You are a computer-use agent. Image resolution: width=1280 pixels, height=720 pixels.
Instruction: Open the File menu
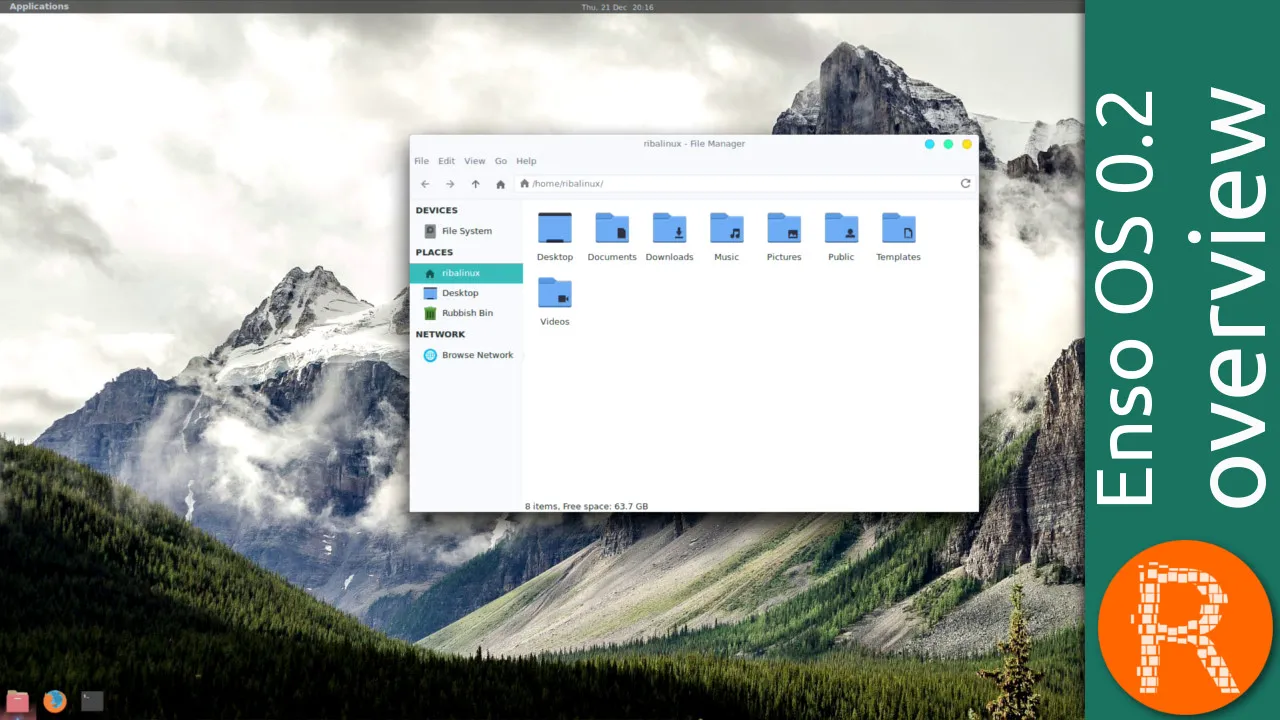[x=422, y=161]
